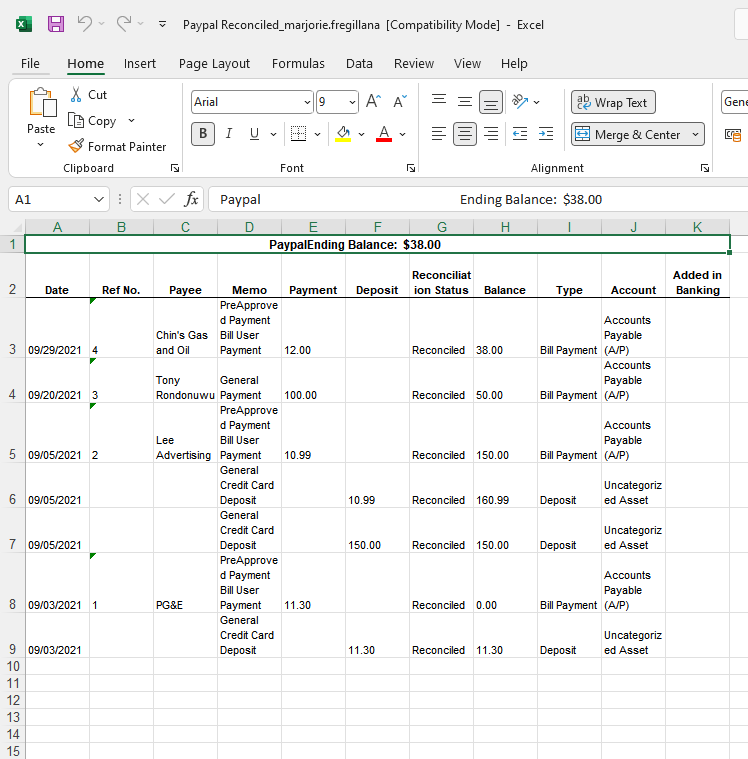Open the Formulas tab
Viewport: 748px width, 759px height.
pos(298,63)
